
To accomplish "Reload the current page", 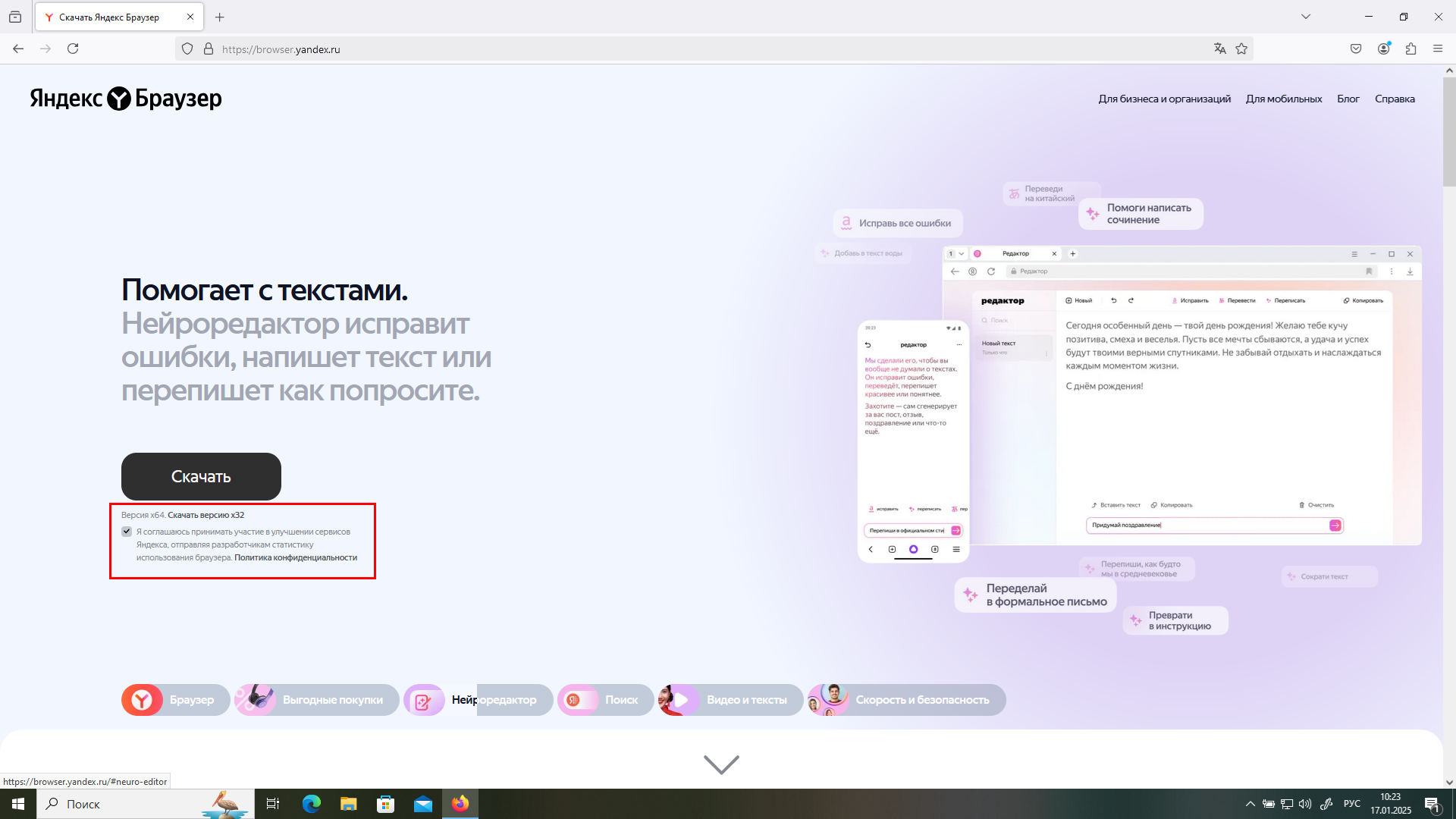I will [73, 48].
